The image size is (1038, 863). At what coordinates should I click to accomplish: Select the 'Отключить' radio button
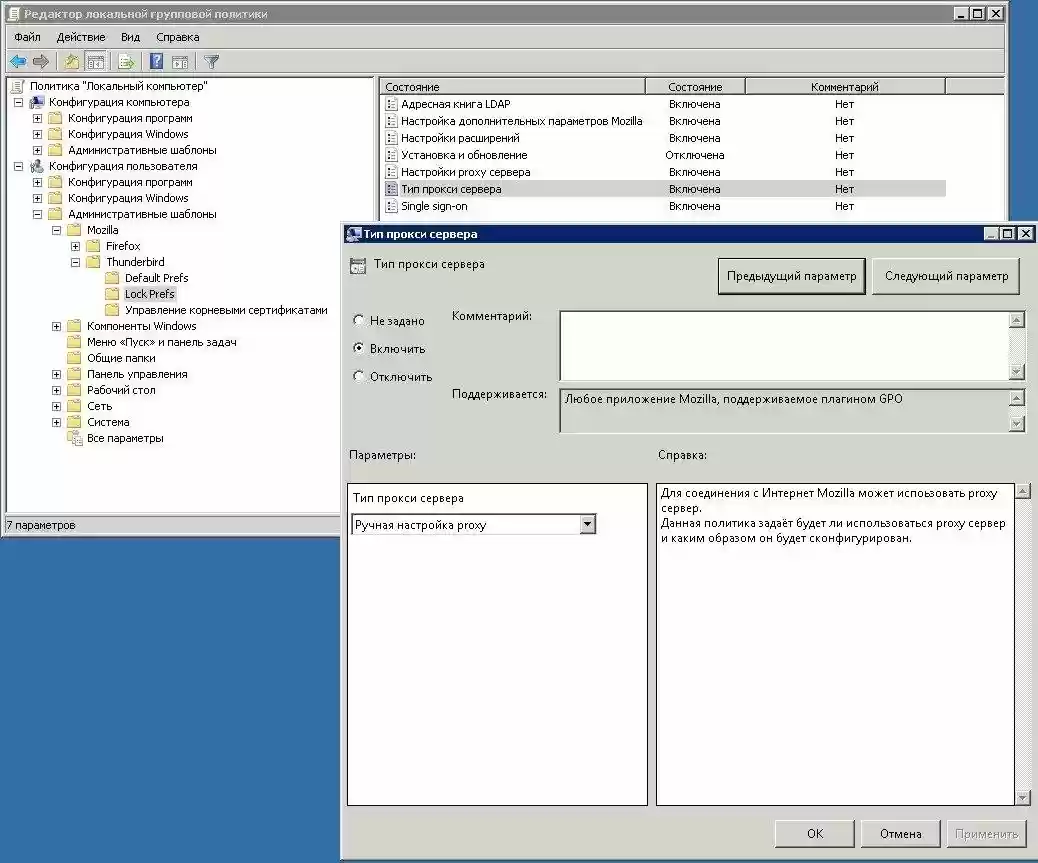point(358,376)
